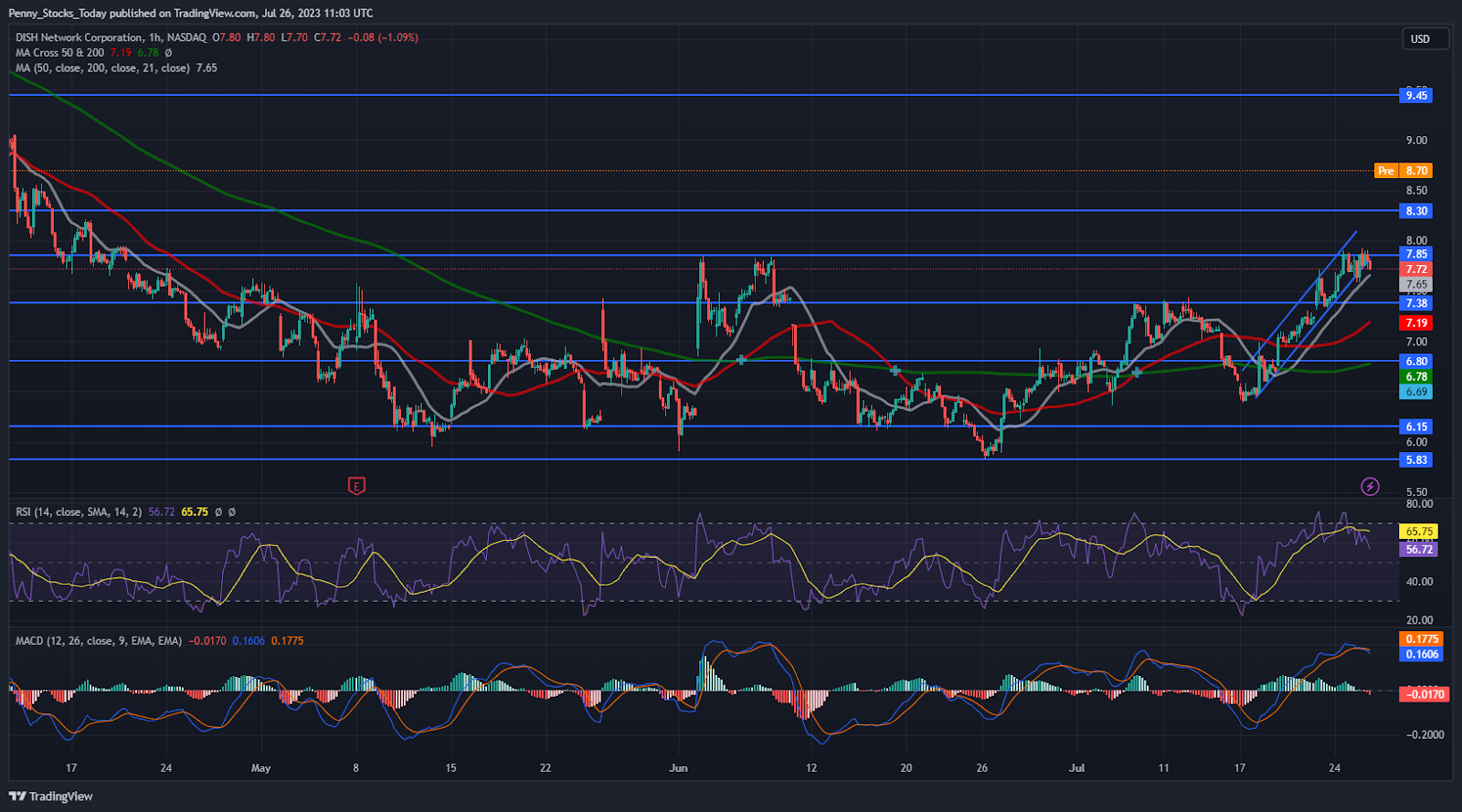This screenshot has width=1462, height=812.
Task: Open the USD currency selector
Action: pos(1425,38)
